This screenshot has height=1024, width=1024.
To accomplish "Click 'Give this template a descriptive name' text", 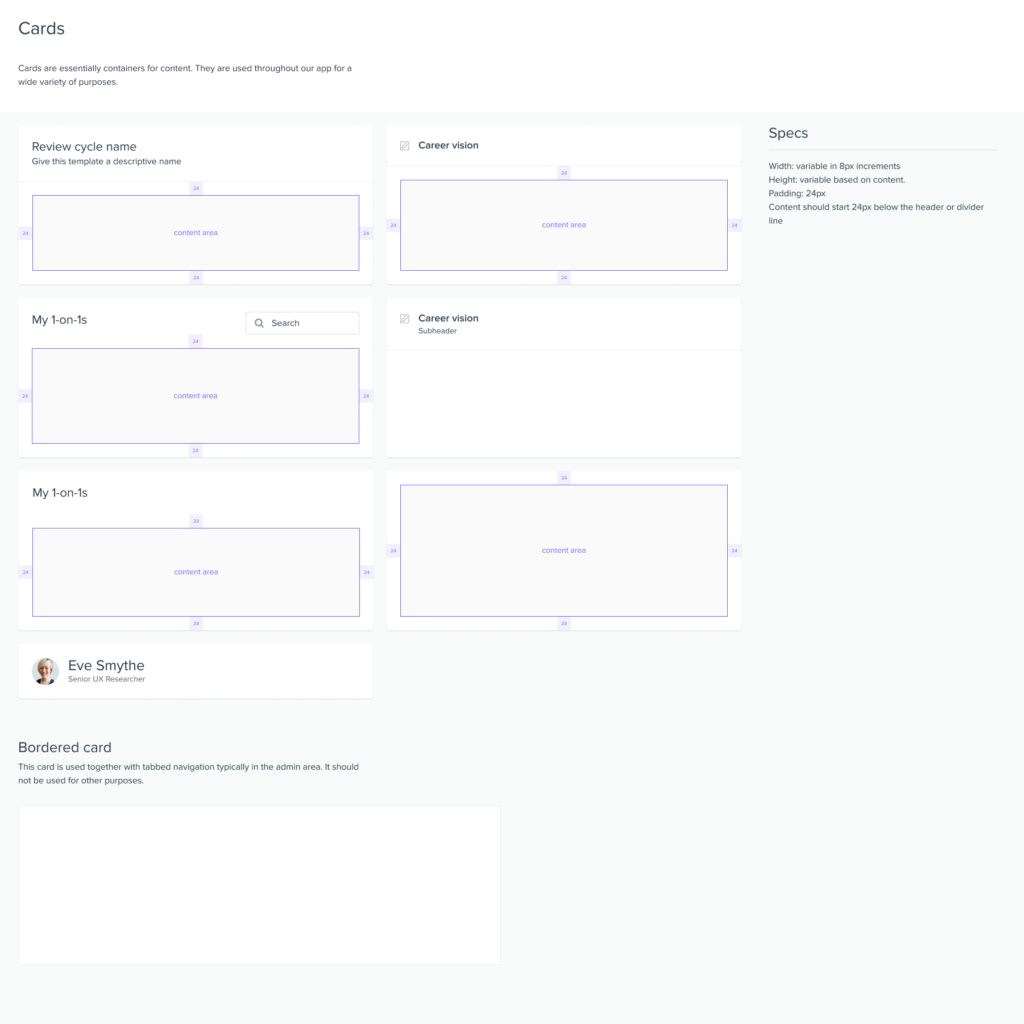I will 106,161.
